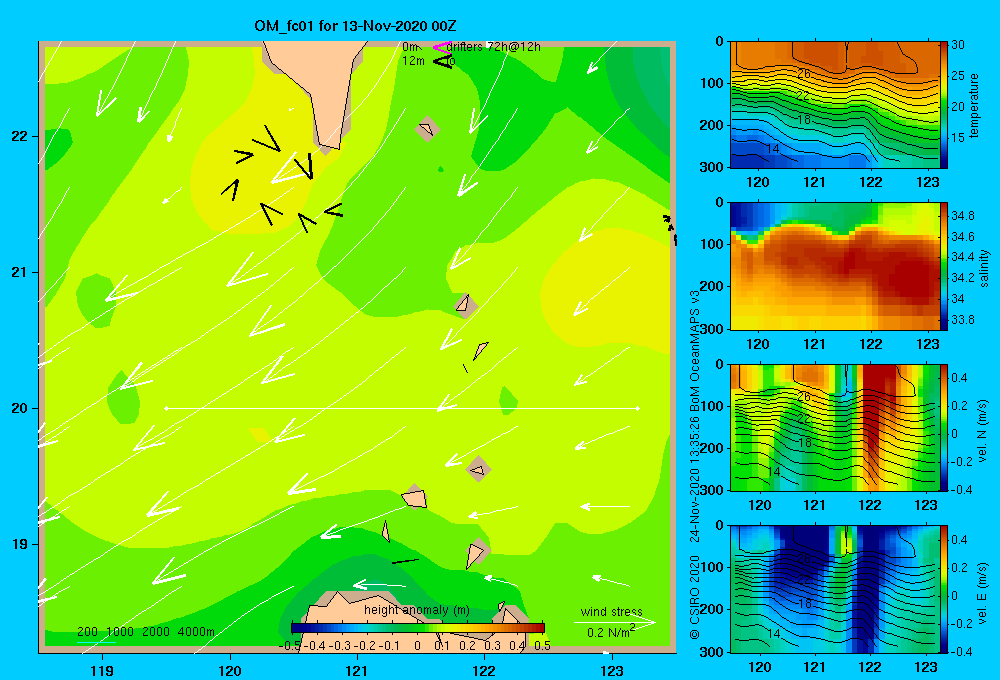Viewport: 1000px width, 680px height.
Task: Click the left endpoint of the 20N section line
Action: pyautogui.click(x=166, y=408)
